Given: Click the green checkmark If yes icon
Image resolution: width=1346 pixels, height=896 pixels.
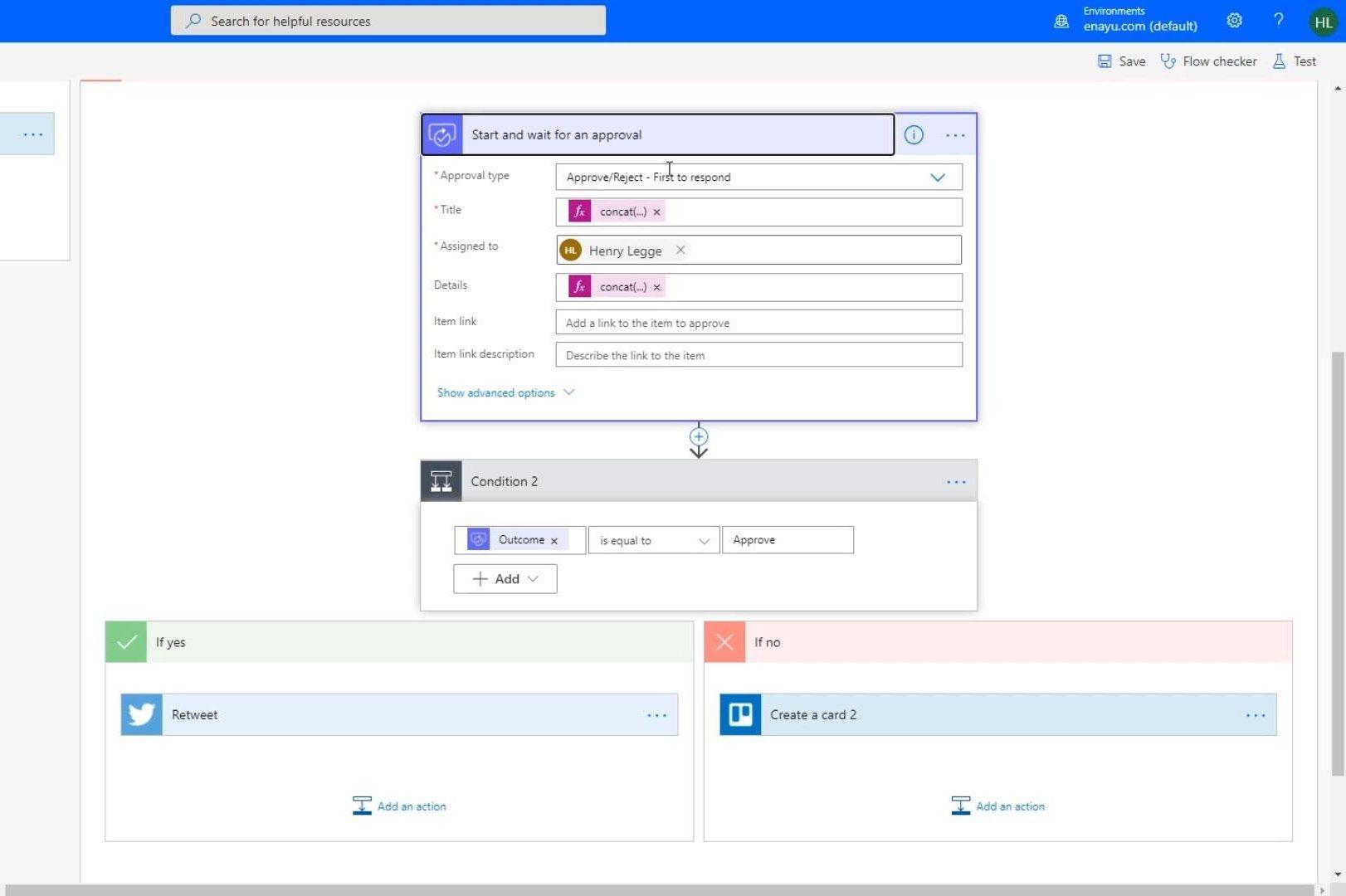Looking at the screenshot, I should pyautogui.click(x=126, y=642).
